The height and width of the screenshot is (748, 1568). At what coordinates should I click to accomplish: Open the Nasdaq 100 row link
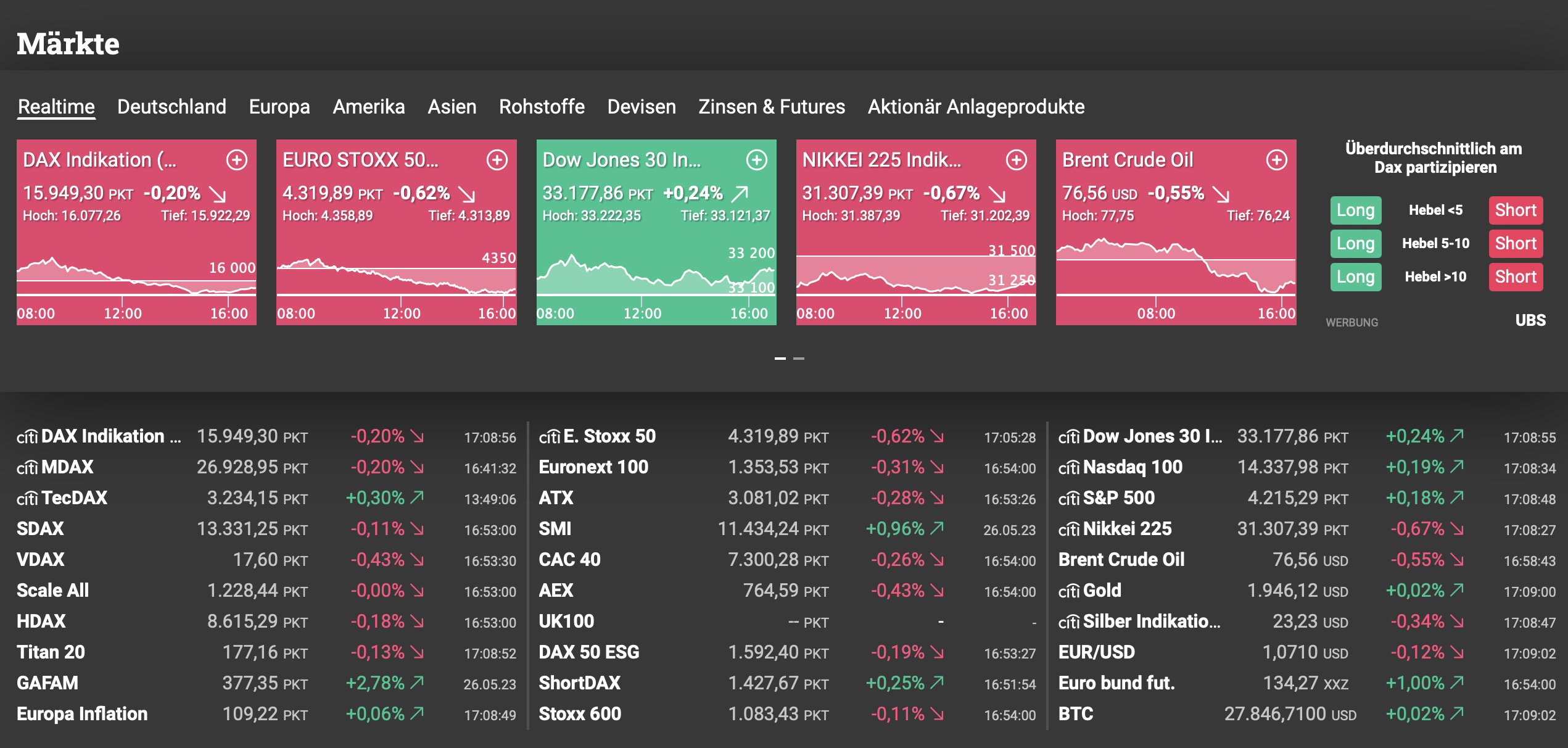[x=1133, y=467]
